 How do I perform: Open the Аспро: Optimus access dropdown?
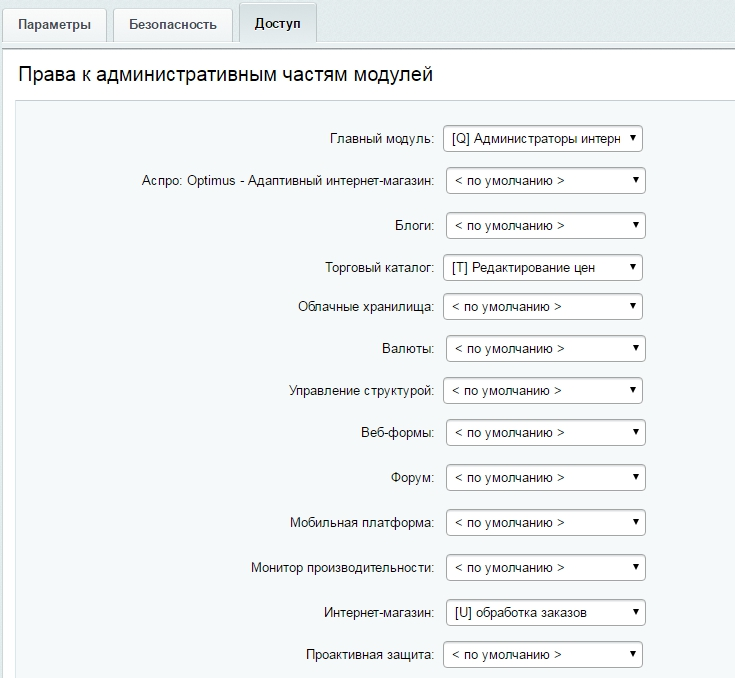point(546,181)
